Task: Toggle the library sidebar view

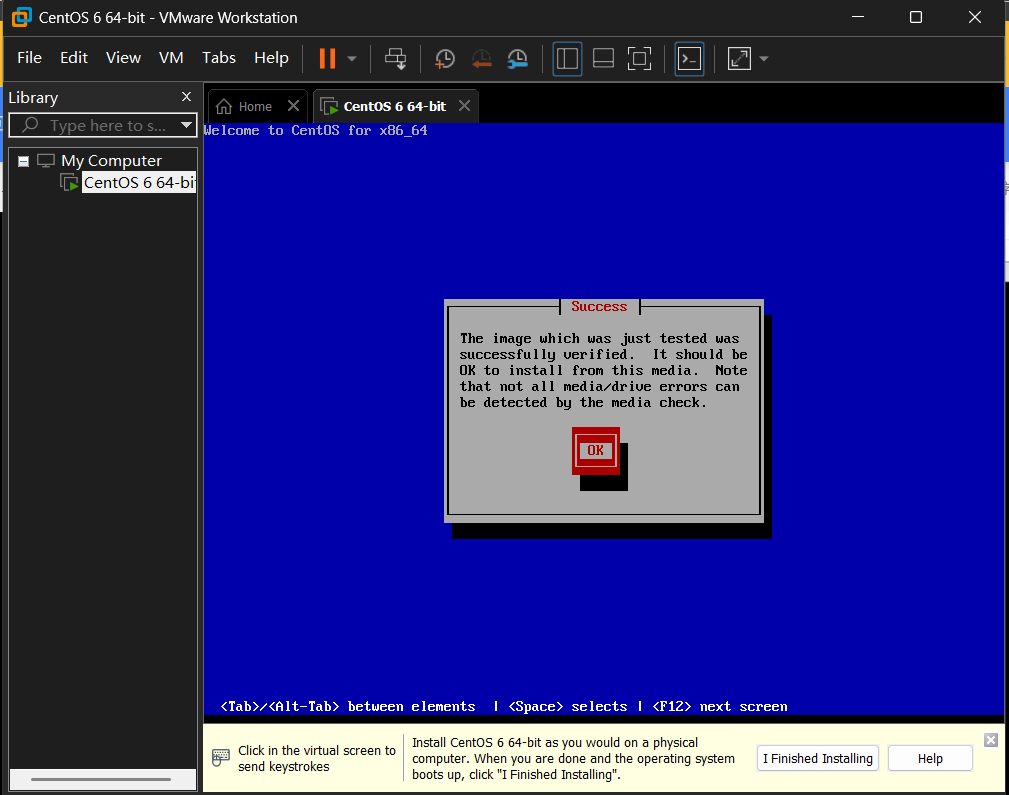Action: [567, 59]
